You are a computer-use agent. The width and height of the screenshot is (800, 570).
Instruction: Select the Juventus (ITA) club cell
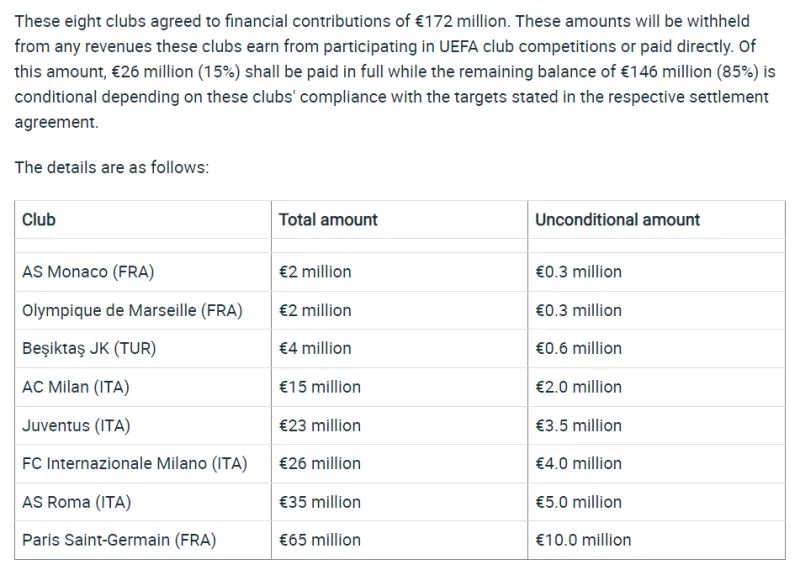pos(76,426)
